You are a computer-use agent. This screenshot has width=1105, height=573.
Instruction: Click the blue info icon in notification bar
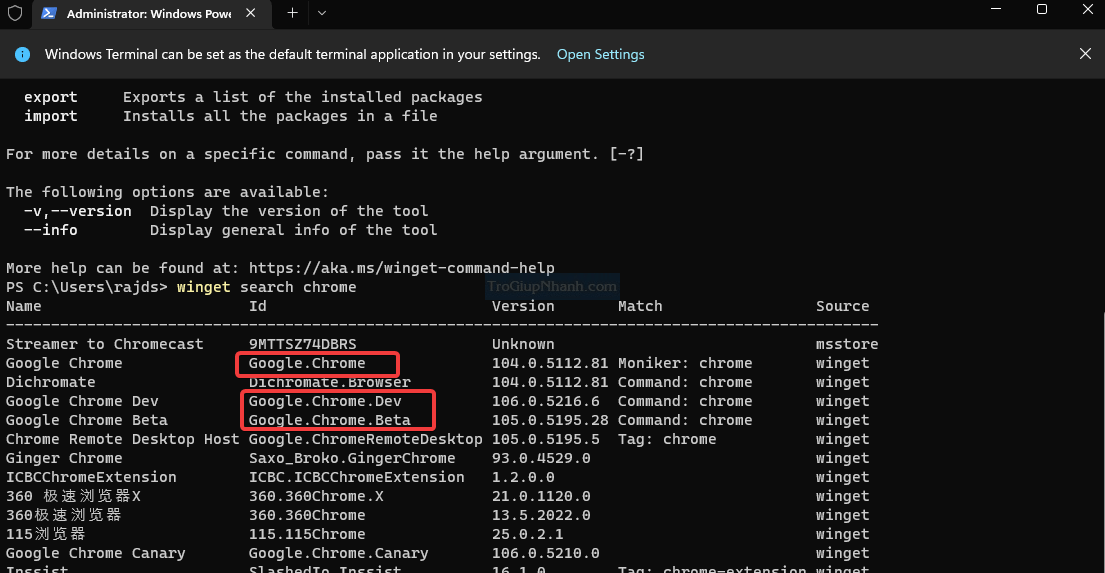point(23,54)
